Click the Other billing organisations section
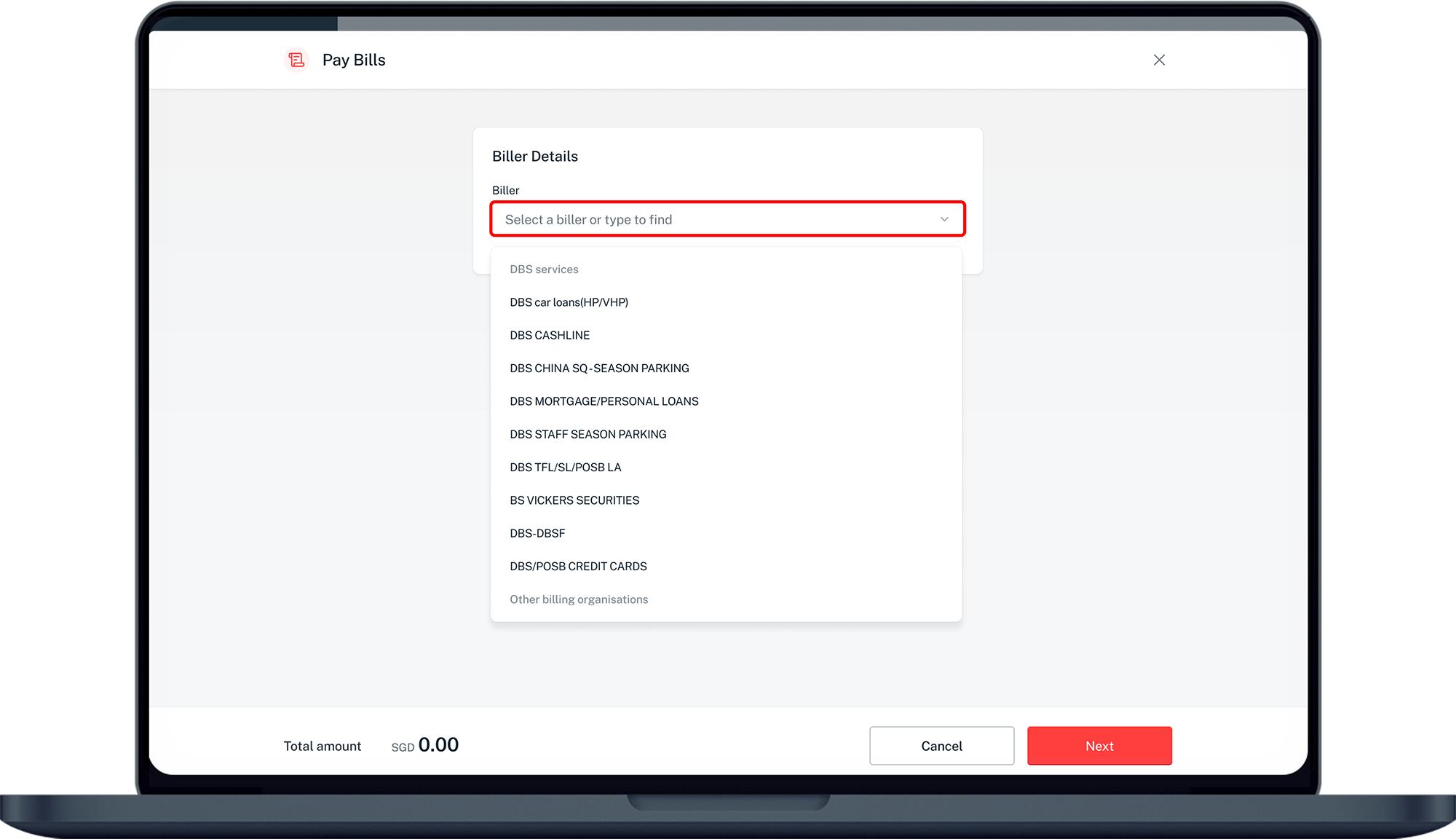Screen dimensions: 1456x839 click(579, 599)
